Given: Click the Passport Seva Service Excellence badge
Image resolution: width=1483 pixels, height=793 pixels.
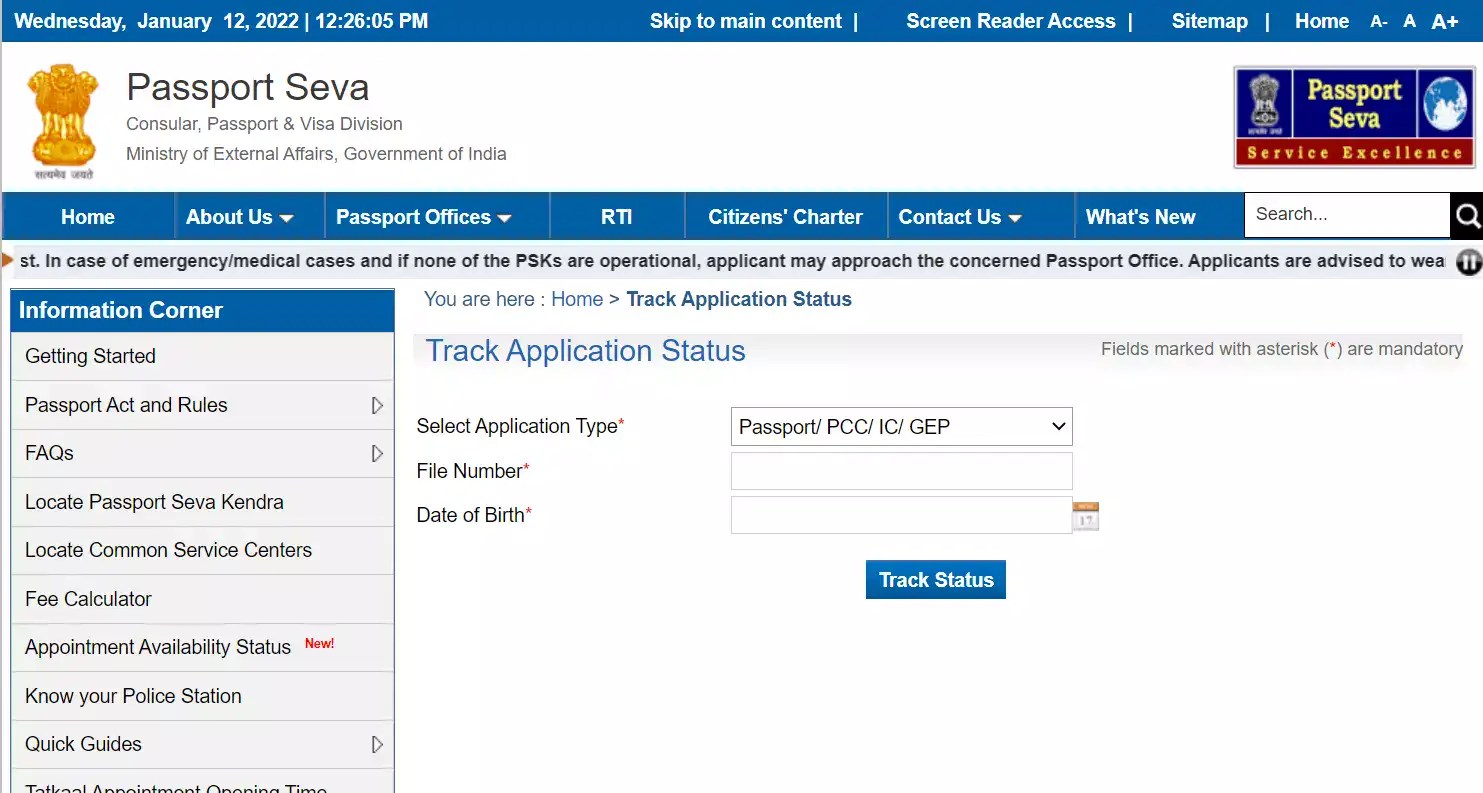Looking at the screenshot, I should click(1354, 116).
